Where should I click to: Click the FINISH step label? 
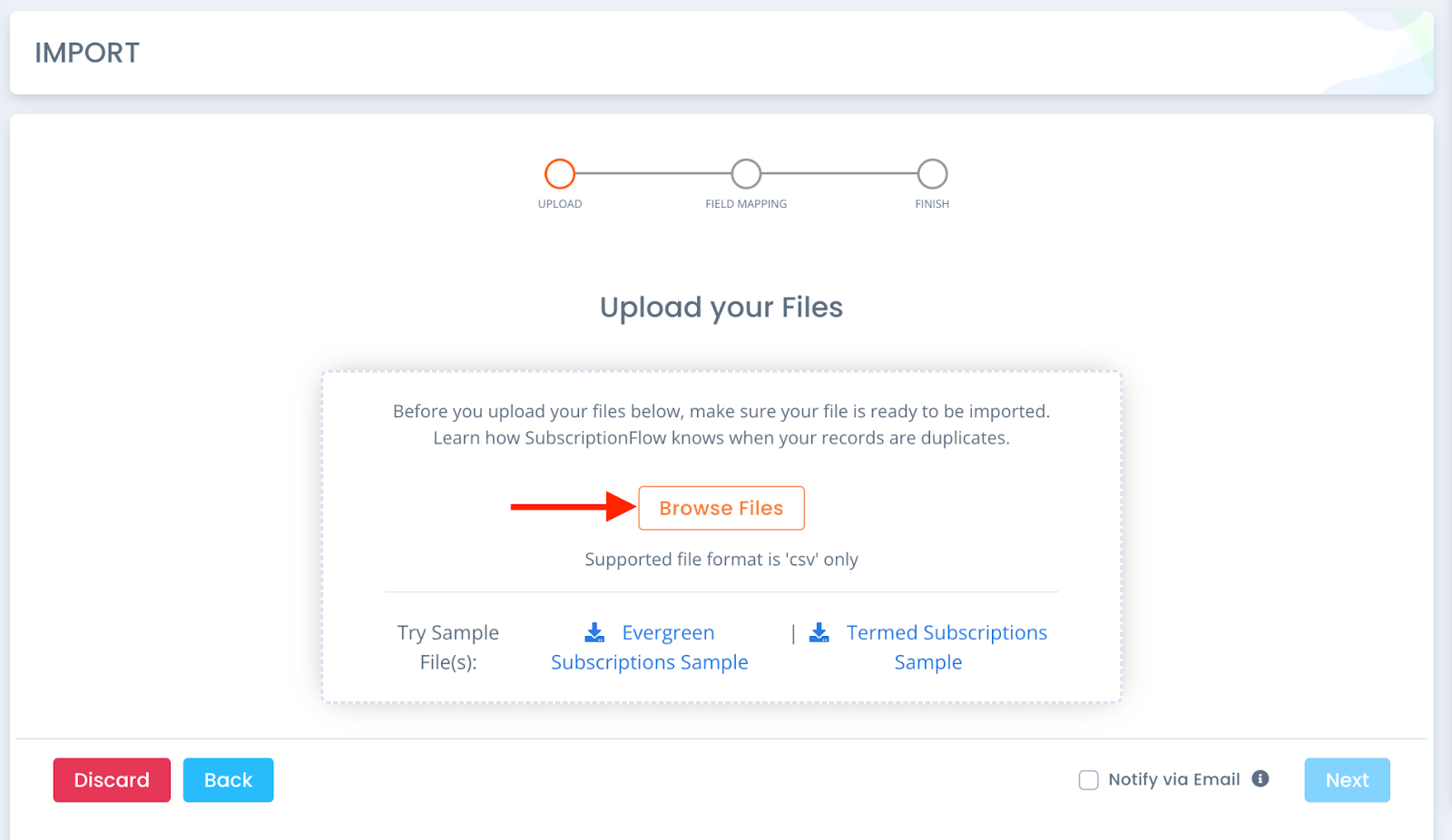pyautogui.click(x=932, y=204)
